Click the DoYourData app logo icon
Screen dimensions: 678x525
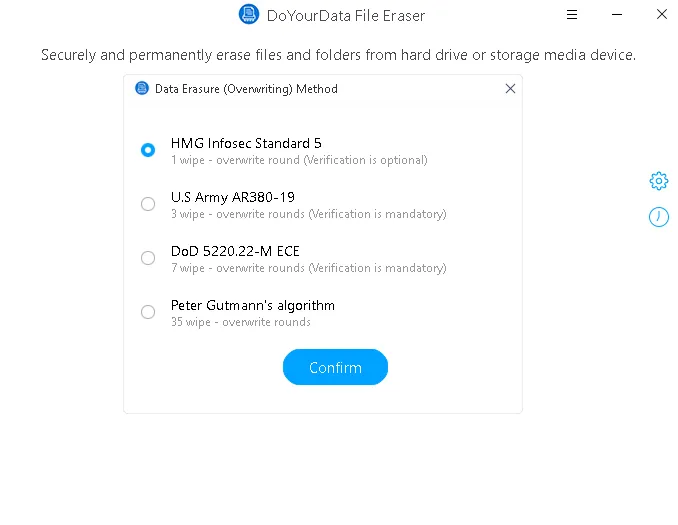point(249,14)
